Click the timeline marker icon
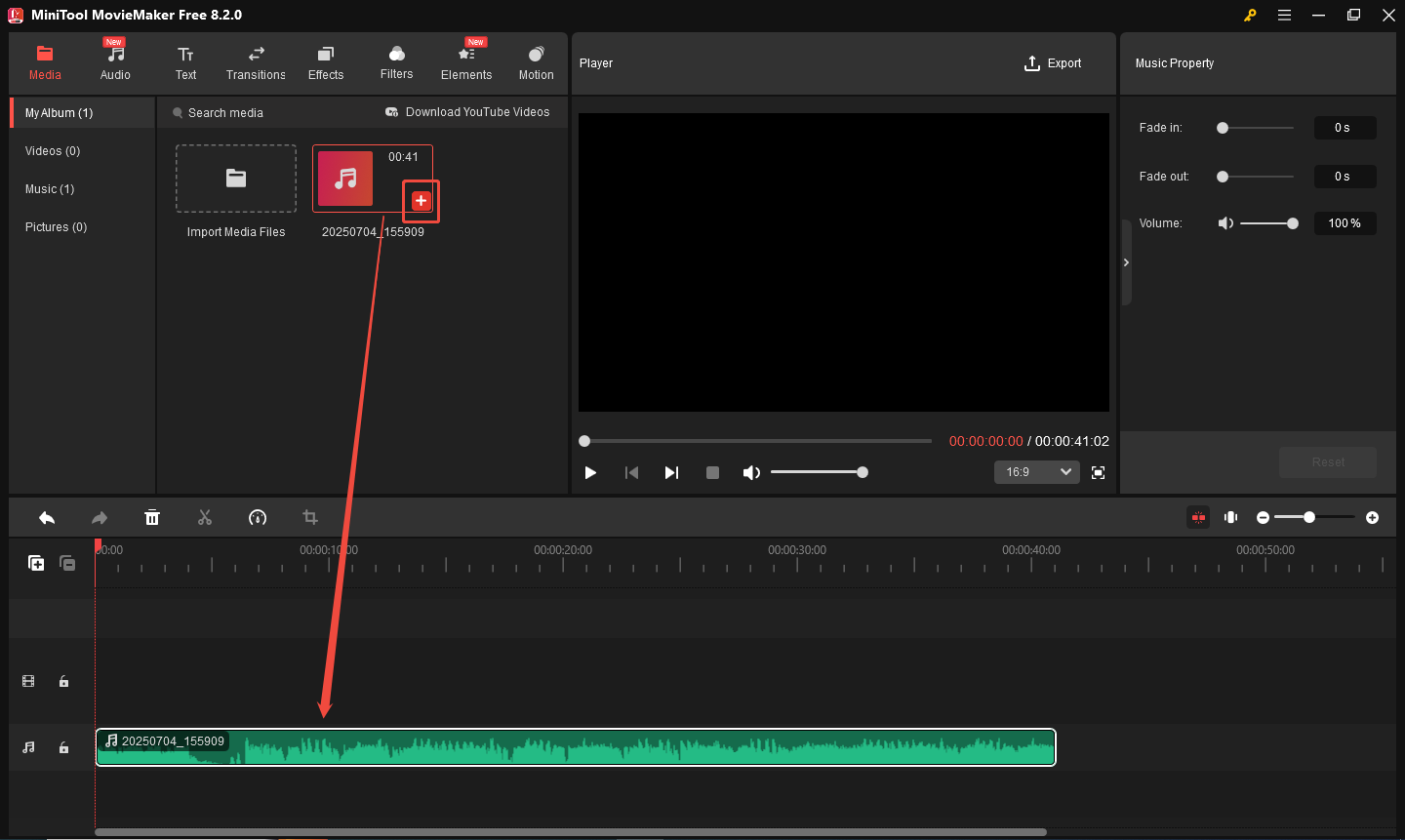This screenshot has height=840, width=1405. [1231, 517]
